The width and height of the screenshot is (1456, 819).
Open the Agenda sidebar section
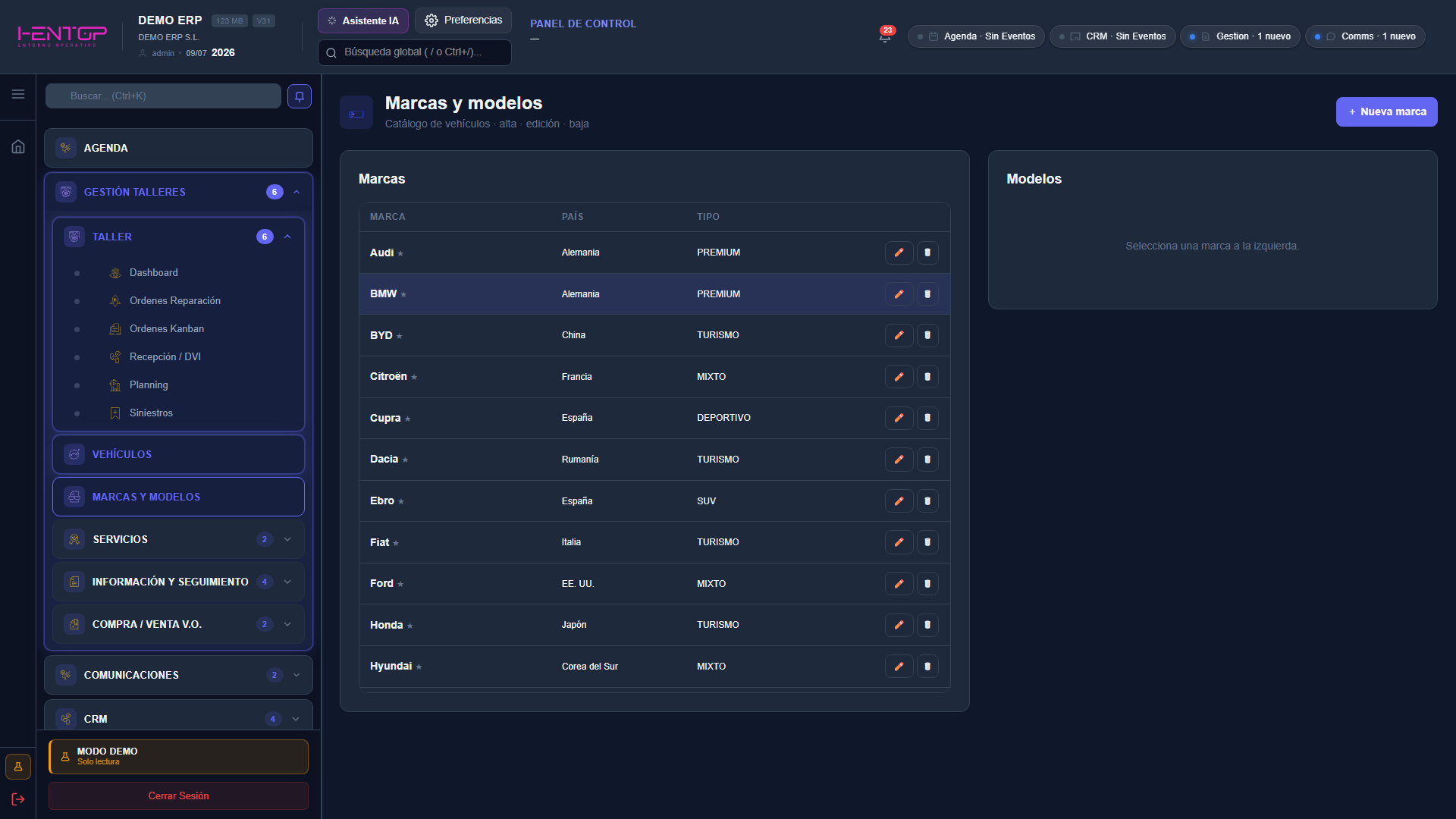pos(179,148)
